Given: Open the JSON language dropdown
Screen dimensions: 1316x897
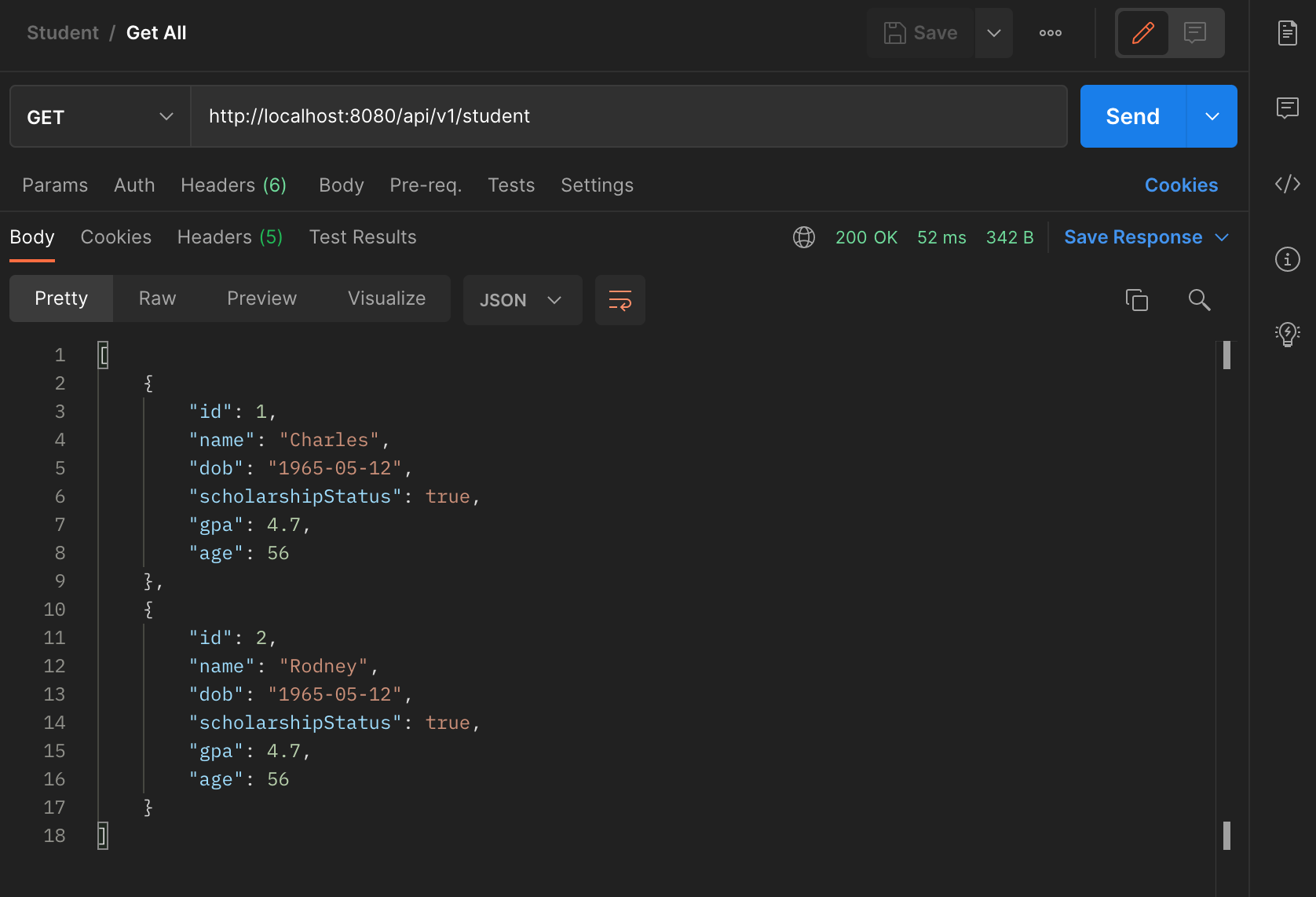Looking at the screenshot, I should (522, 300).
